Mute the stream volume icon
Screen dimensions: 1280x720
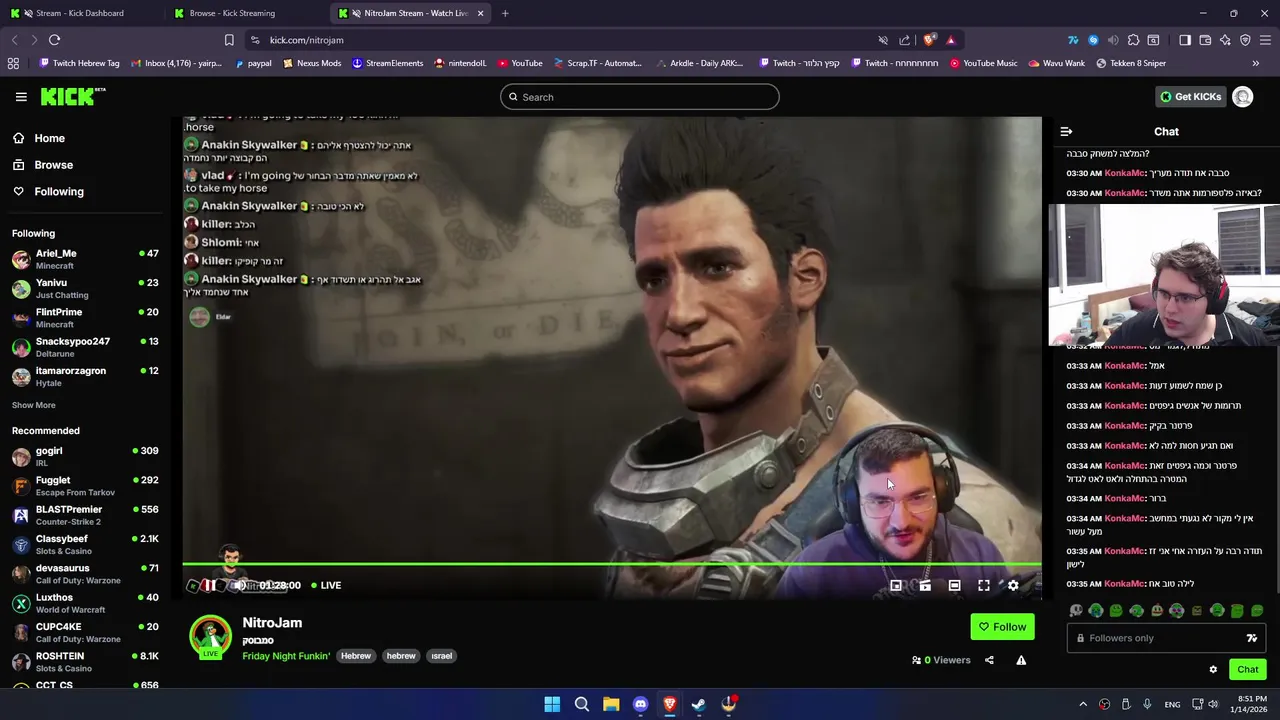[x=238, y=585]
